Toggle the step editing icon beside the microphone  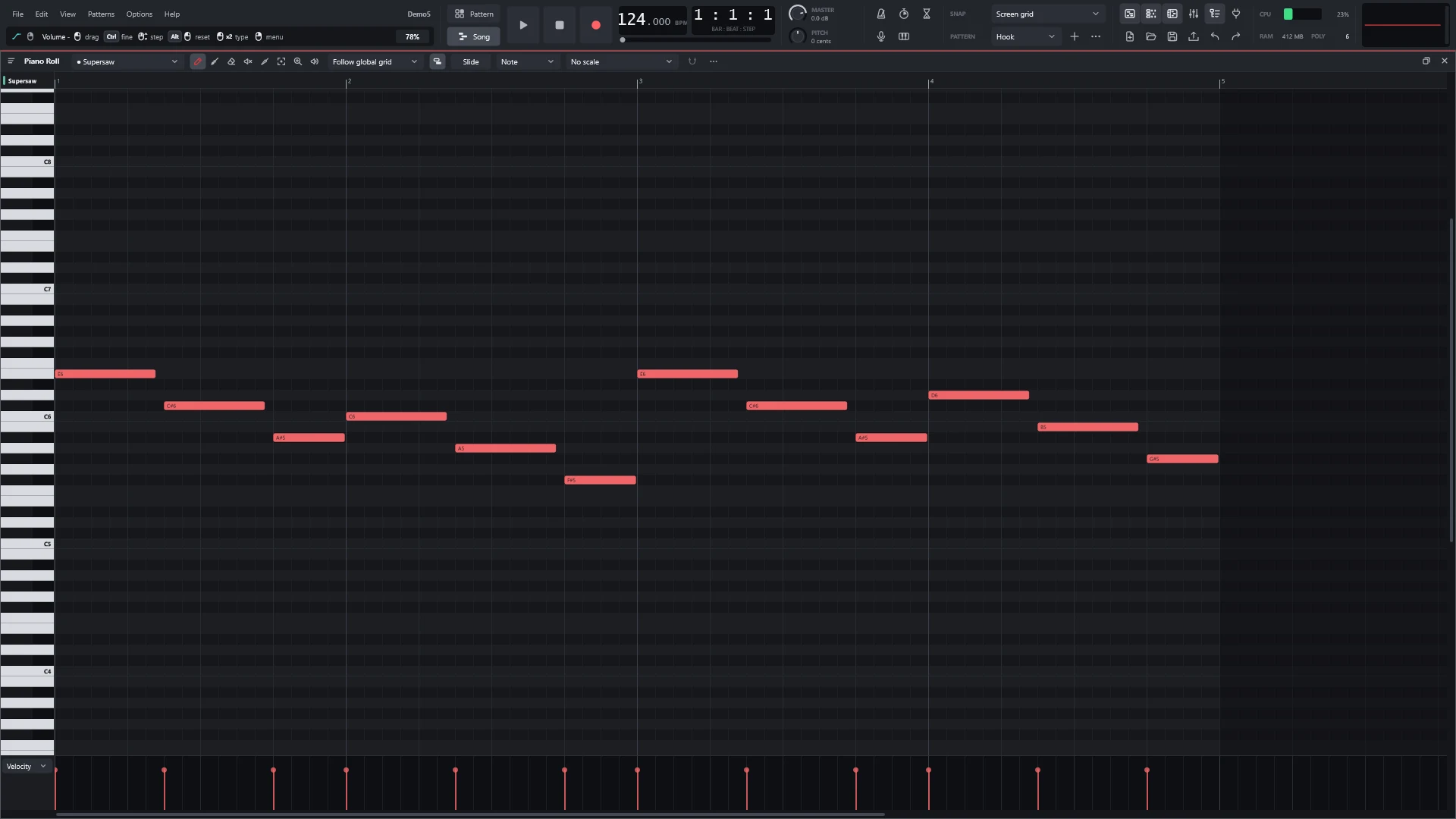click(x=904, y=36)
